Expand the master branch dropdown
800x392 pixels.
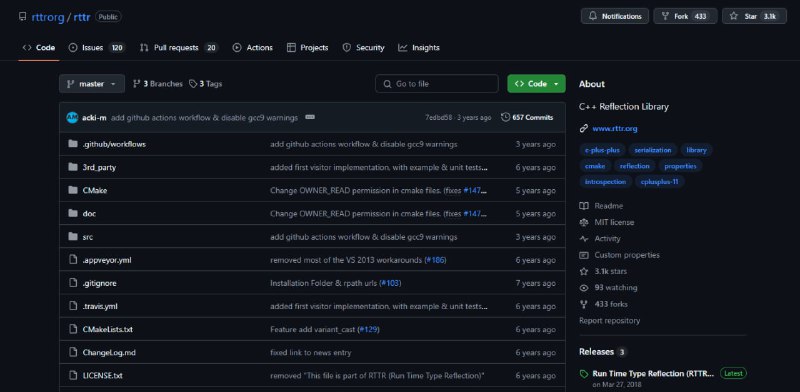(x=92, y=84)
